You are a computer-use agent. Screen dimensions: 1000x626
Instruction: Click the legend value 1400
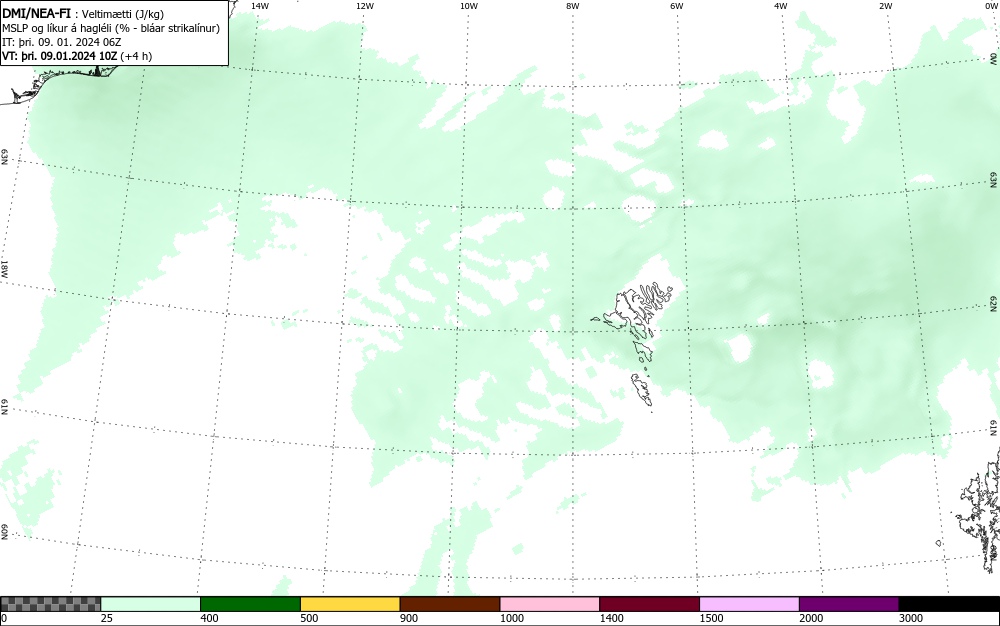(x=612, y=618)
